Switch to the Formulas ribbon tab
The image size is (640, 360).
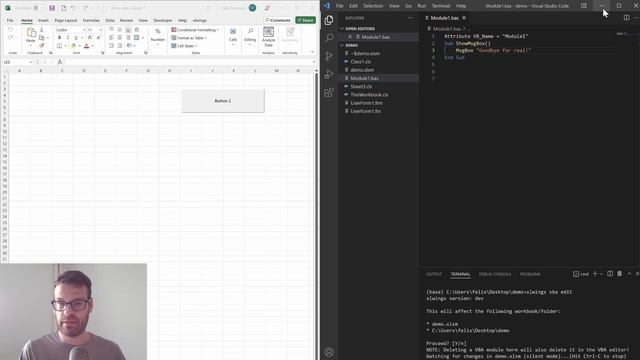[91, 20]
